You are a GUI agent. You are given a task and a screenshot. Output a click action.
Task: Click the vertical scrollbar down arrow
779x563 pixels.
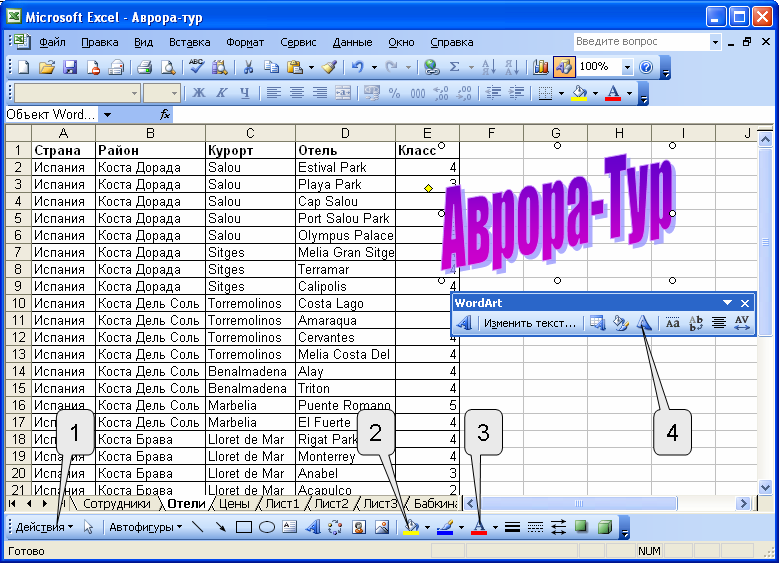click(765, 487)
